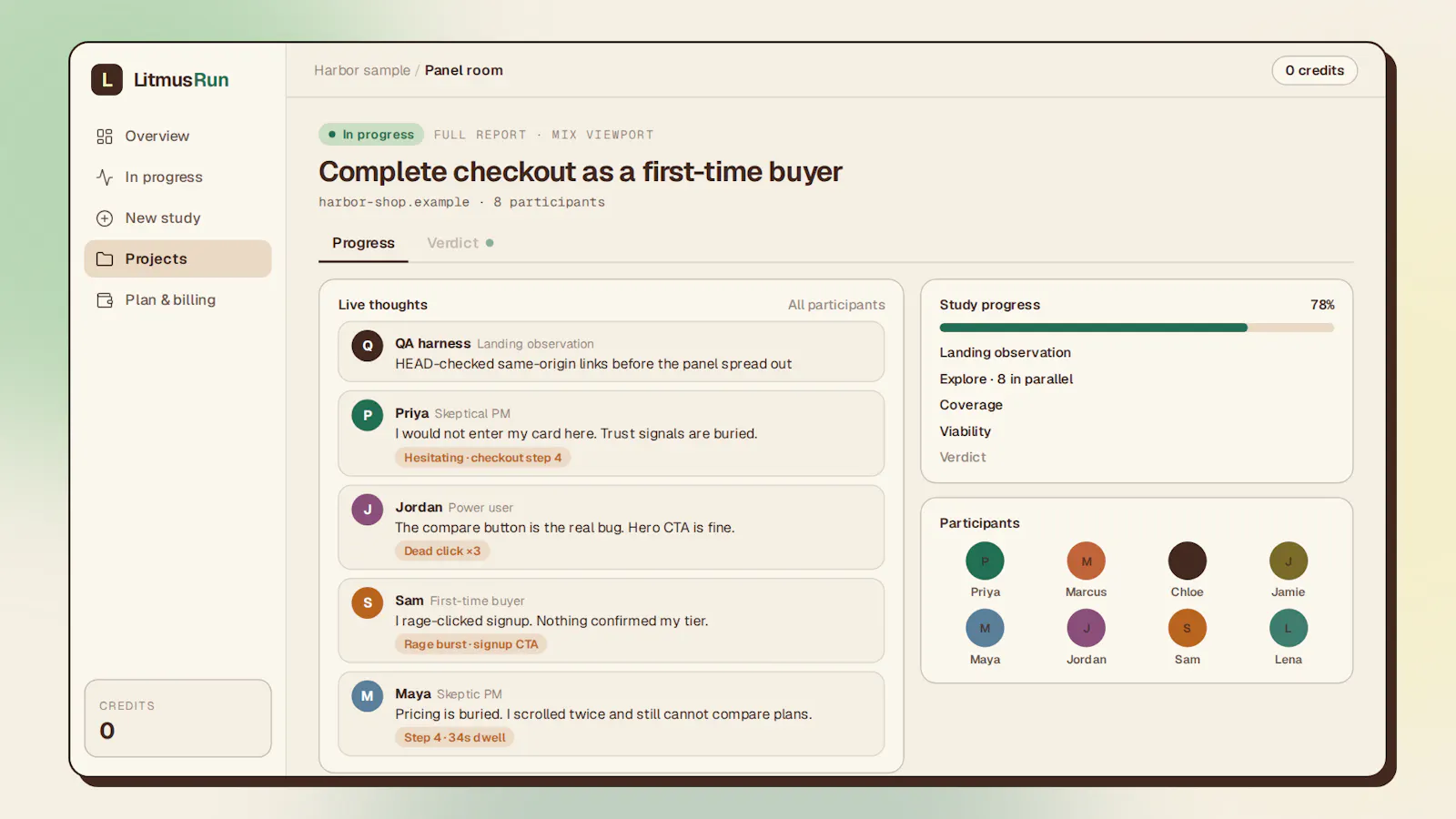Click the LitmusRun logo badge
This screenshot has width=1456, height=819.
click(106, 80)
